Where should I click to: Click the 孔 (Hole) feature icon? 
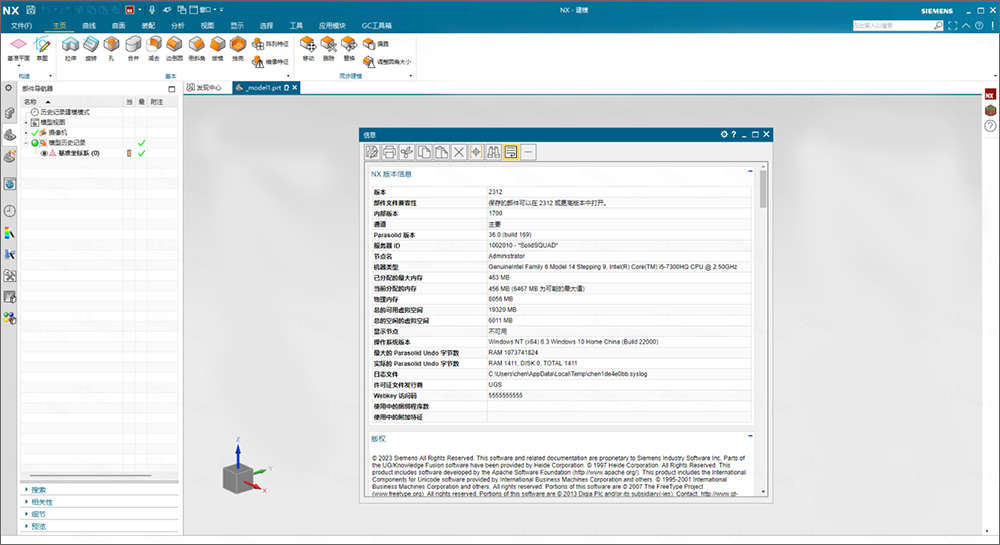pos(112,46)
